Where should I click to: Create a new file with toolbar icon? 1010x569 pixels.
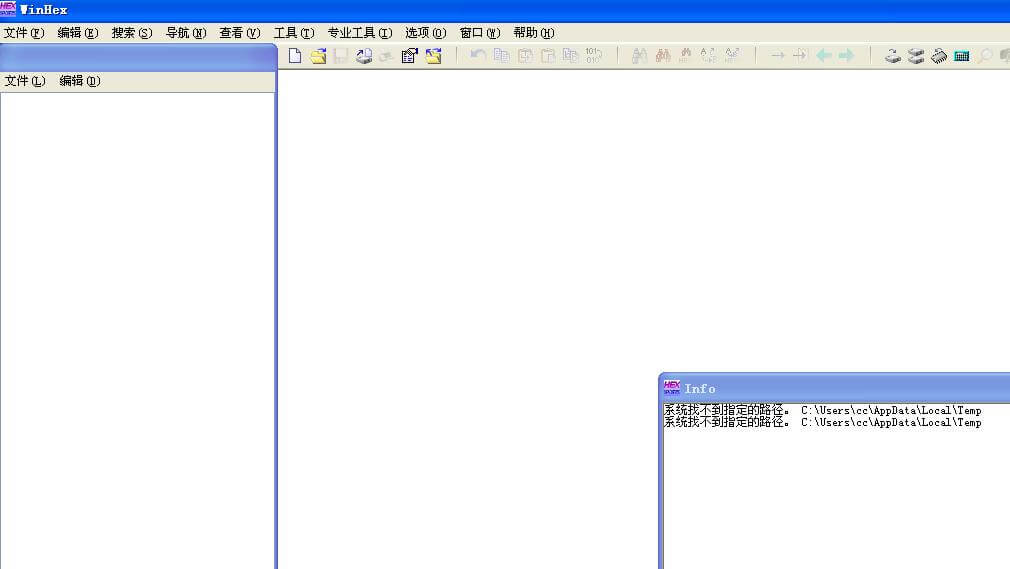295,55
